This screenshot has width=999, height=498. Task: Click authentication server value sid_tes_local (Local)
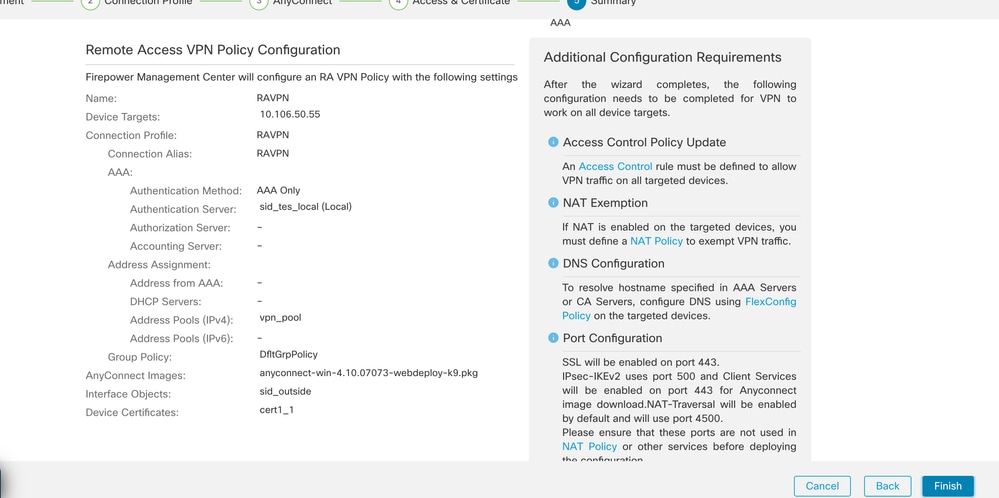306,207
